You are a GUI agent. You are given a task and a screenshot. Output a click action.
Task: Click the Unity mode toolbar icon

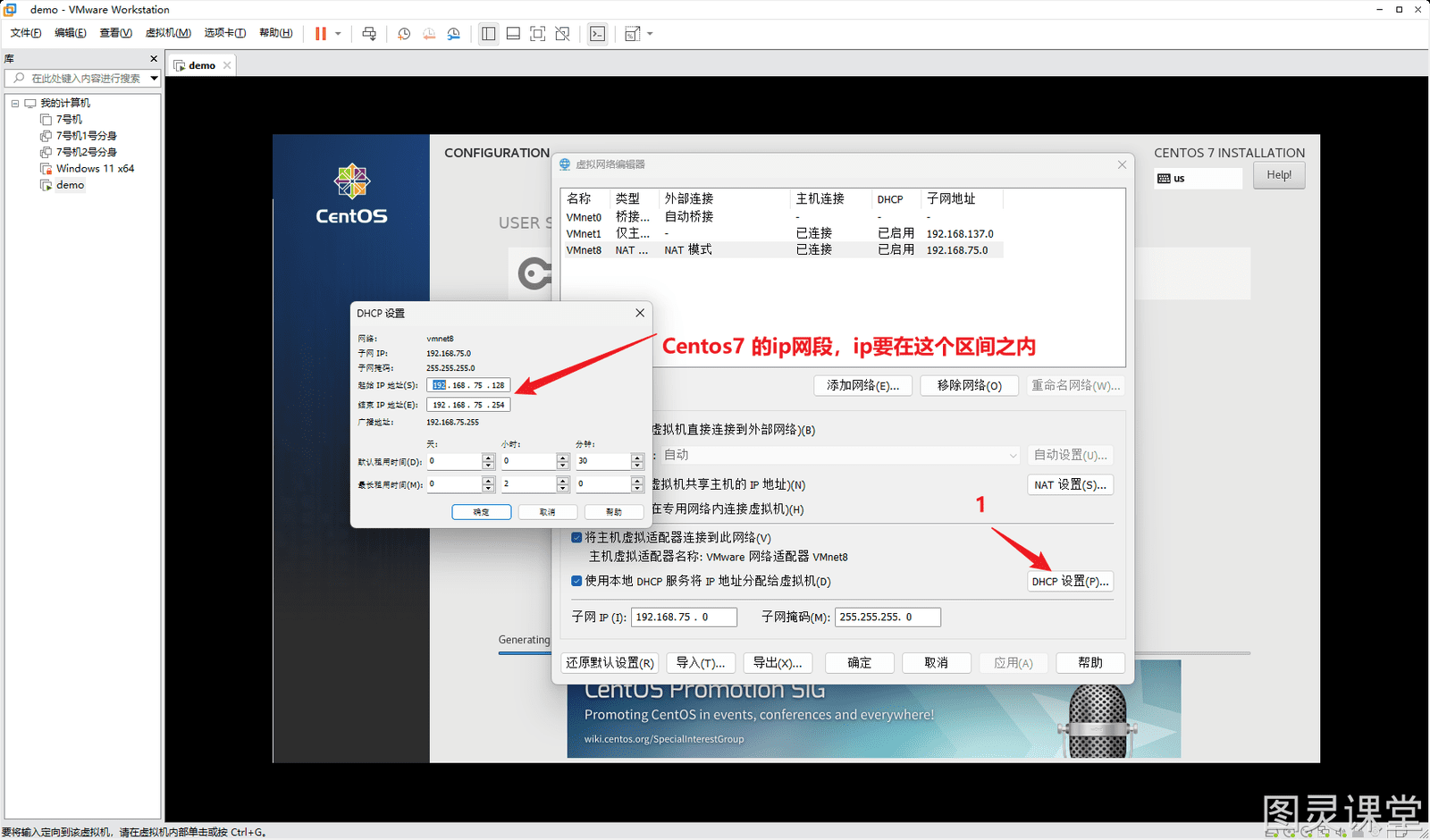pyautogui.click(x=562, y=34)
